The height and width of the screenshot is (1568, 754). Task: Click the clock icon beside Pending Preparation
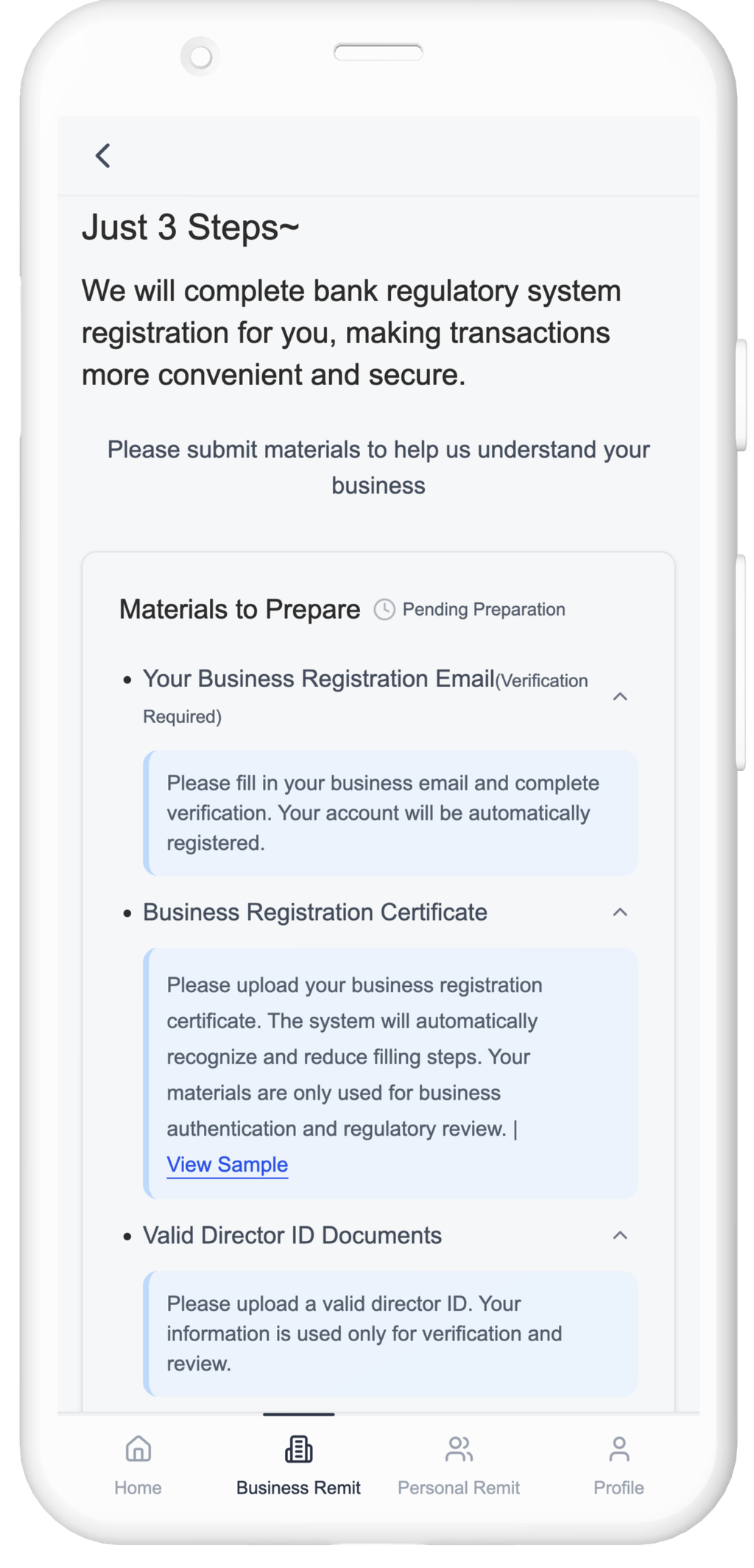(384, 610)
